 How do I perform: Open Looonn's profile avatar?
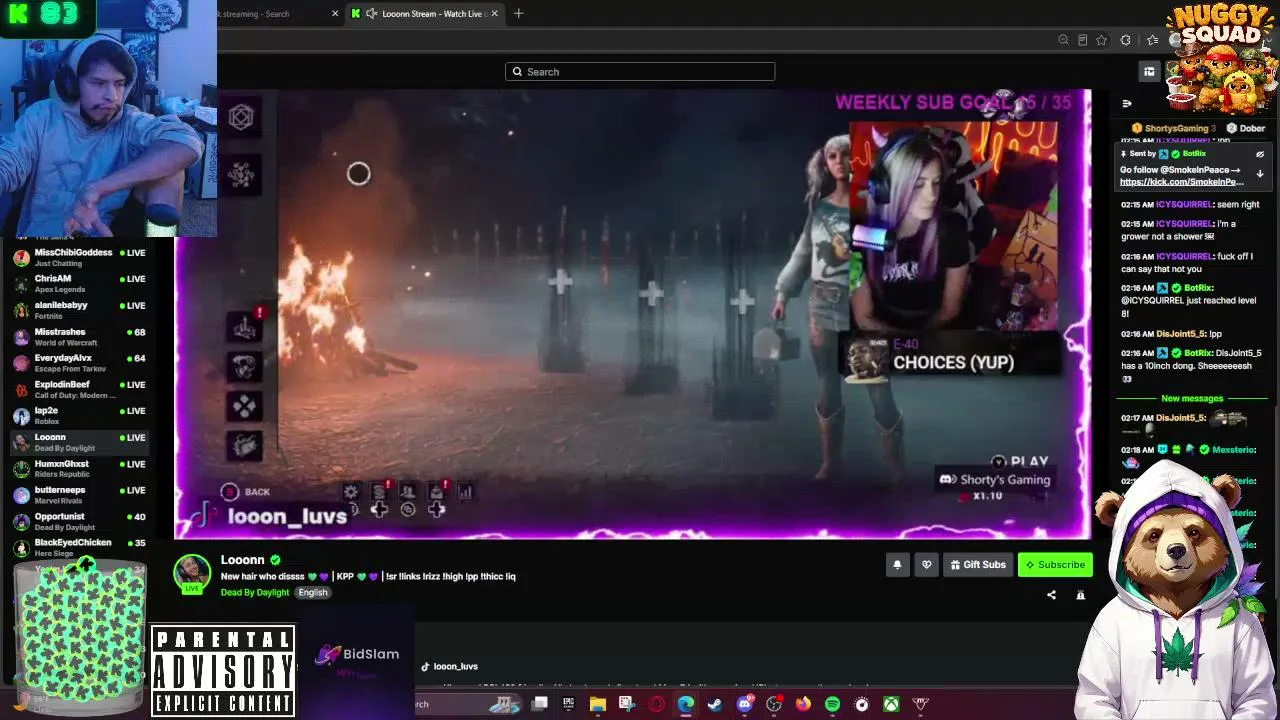(x=192, y=573)
